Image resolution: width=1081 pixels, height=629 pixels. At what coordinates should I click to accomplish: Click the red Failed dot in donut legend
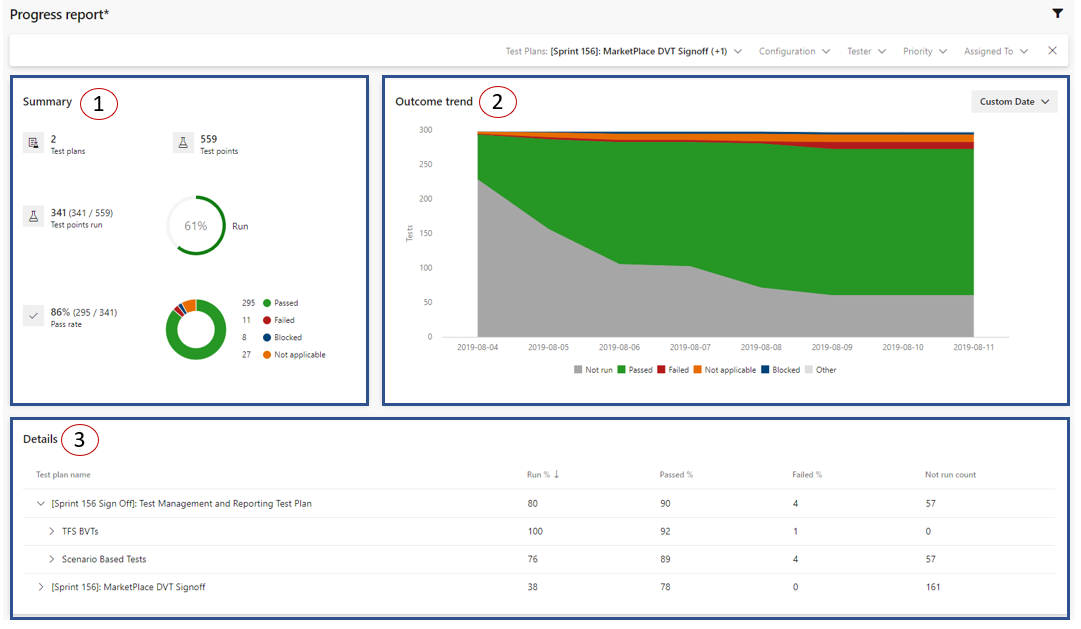click(267, 319)
